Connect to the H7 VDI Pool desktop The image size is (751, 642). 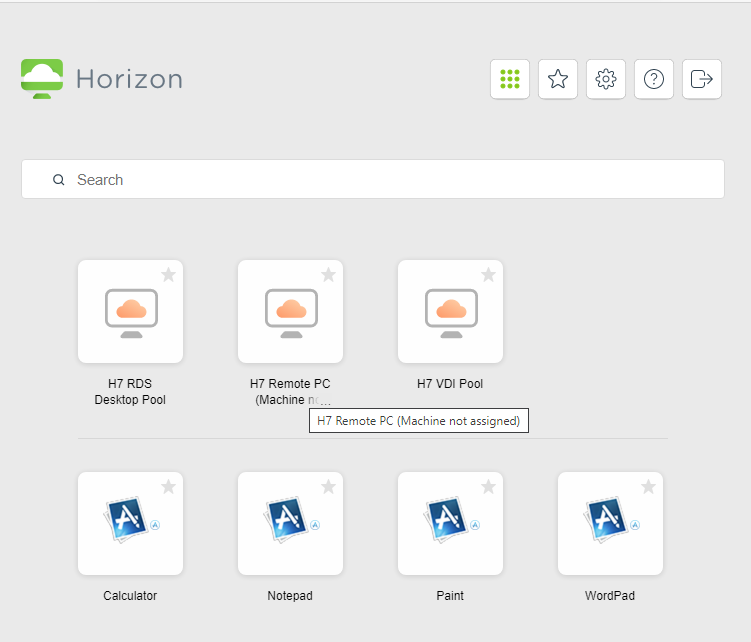450,312
